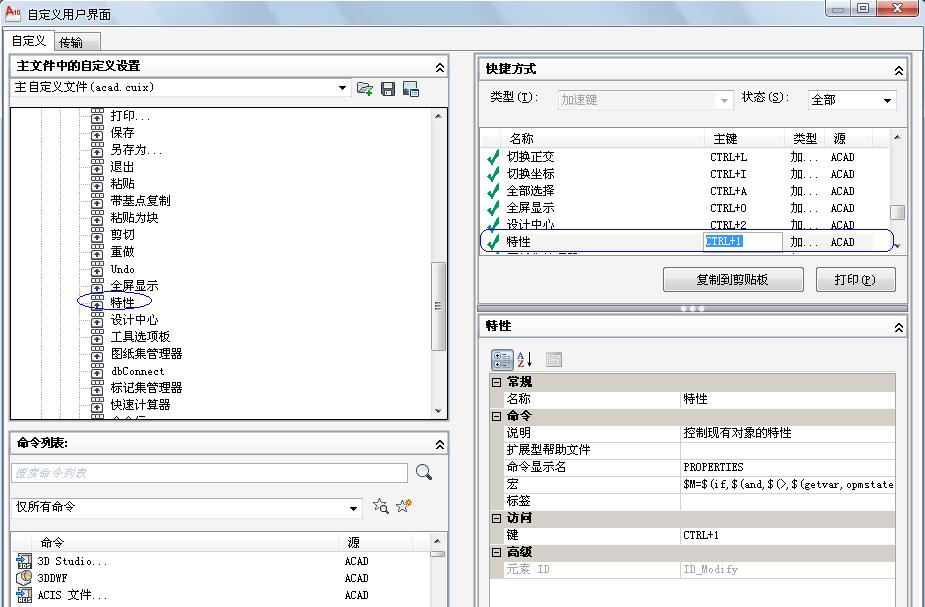This screenshot has height=607, width=925.
Task: Click the 打印(P) button
Action: 855,280
